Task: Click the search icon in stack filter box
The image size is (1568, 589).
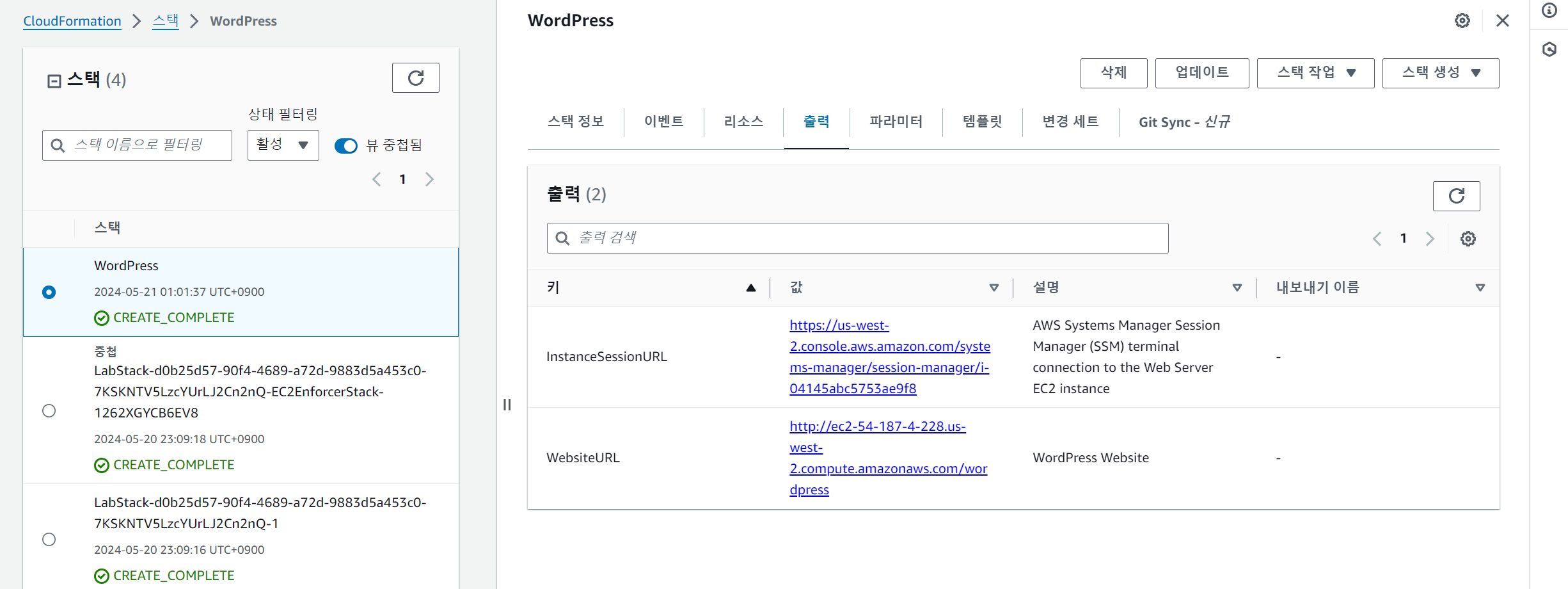Action: click(58, 145)
